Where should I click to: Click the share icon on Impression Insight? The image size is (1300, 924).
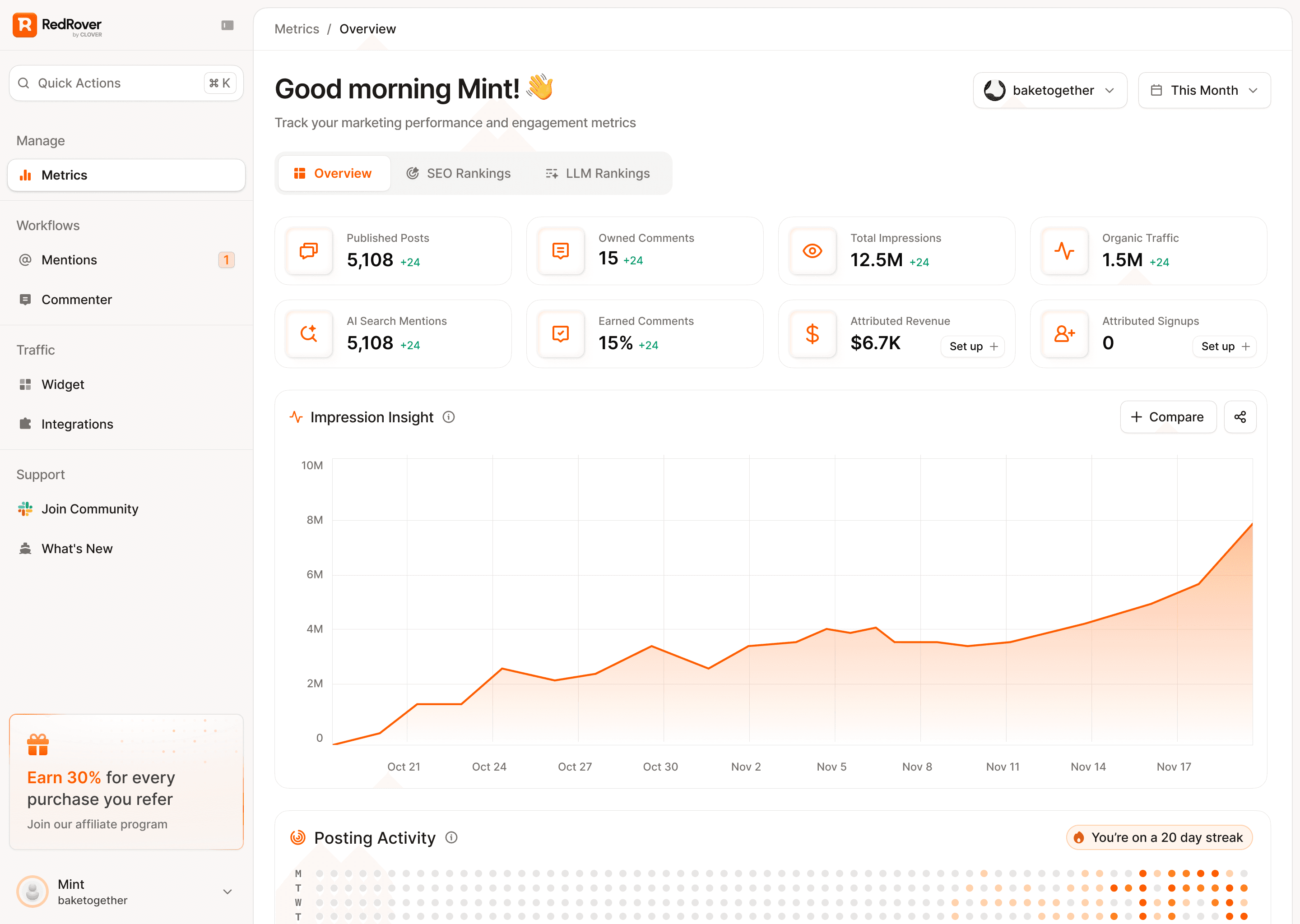point(1240,417)
